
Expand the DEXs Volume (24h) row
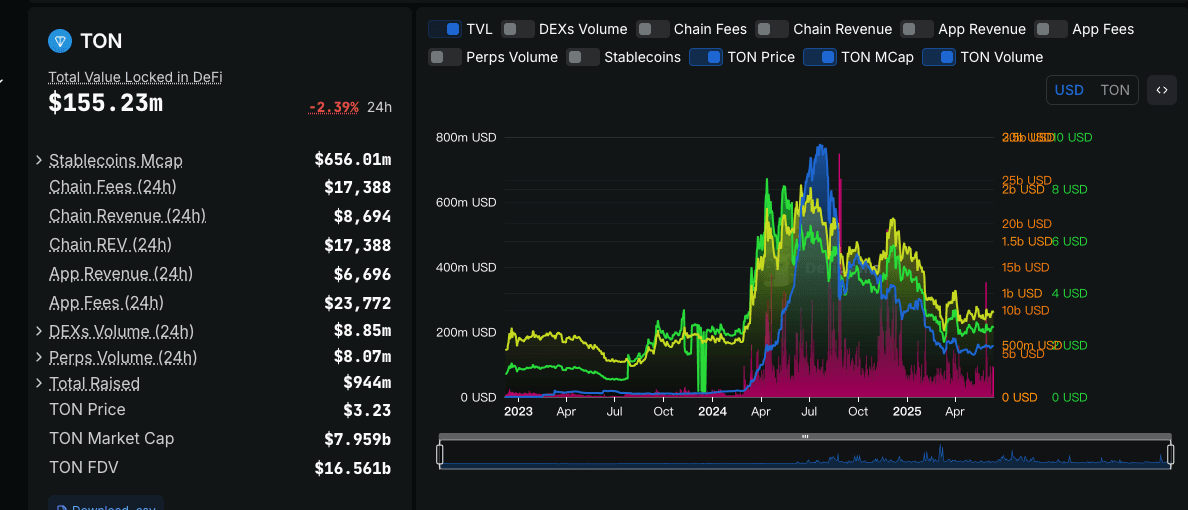[x=39, y=331]
